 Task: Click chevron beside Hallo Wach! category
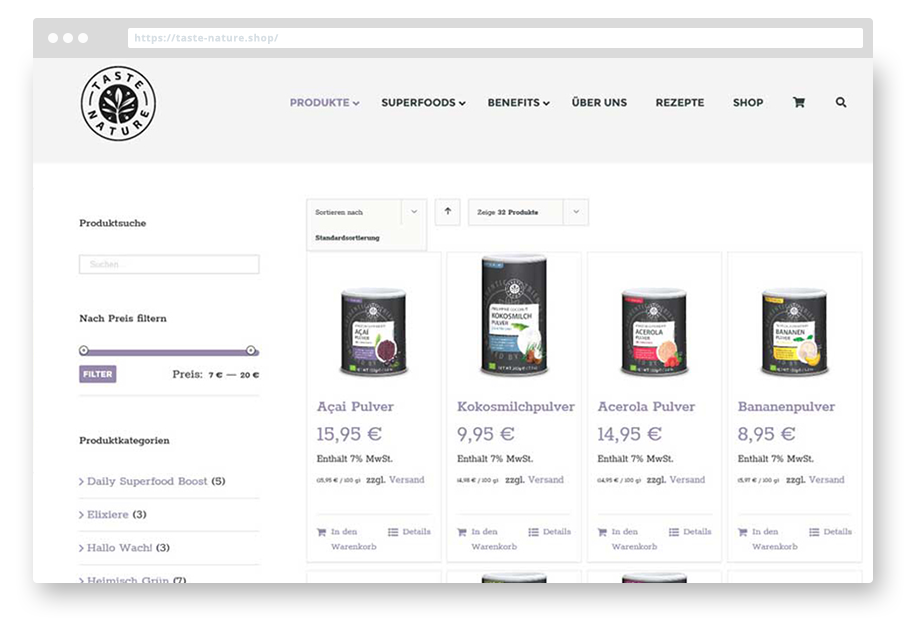(82, 548)
